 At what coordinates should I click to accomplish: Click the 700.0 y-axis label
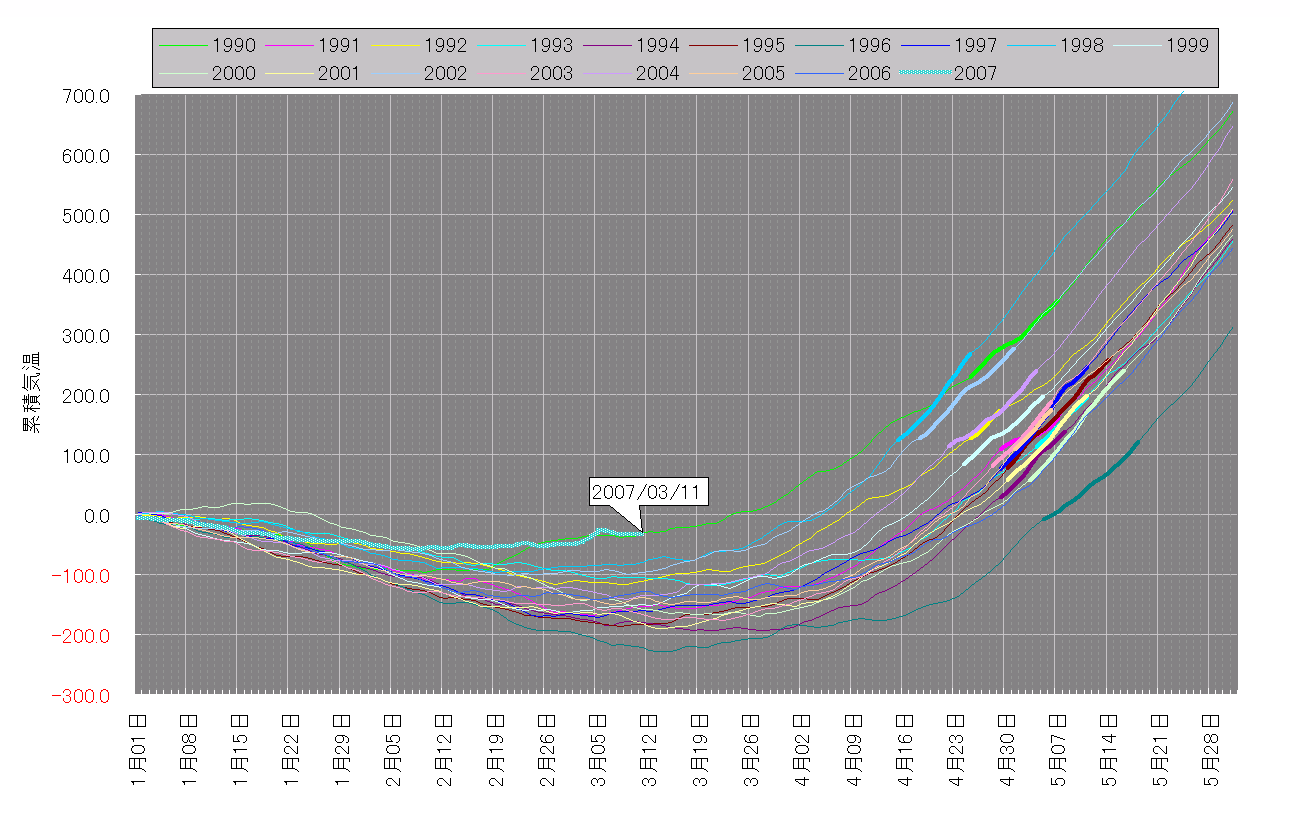point(87,97)
